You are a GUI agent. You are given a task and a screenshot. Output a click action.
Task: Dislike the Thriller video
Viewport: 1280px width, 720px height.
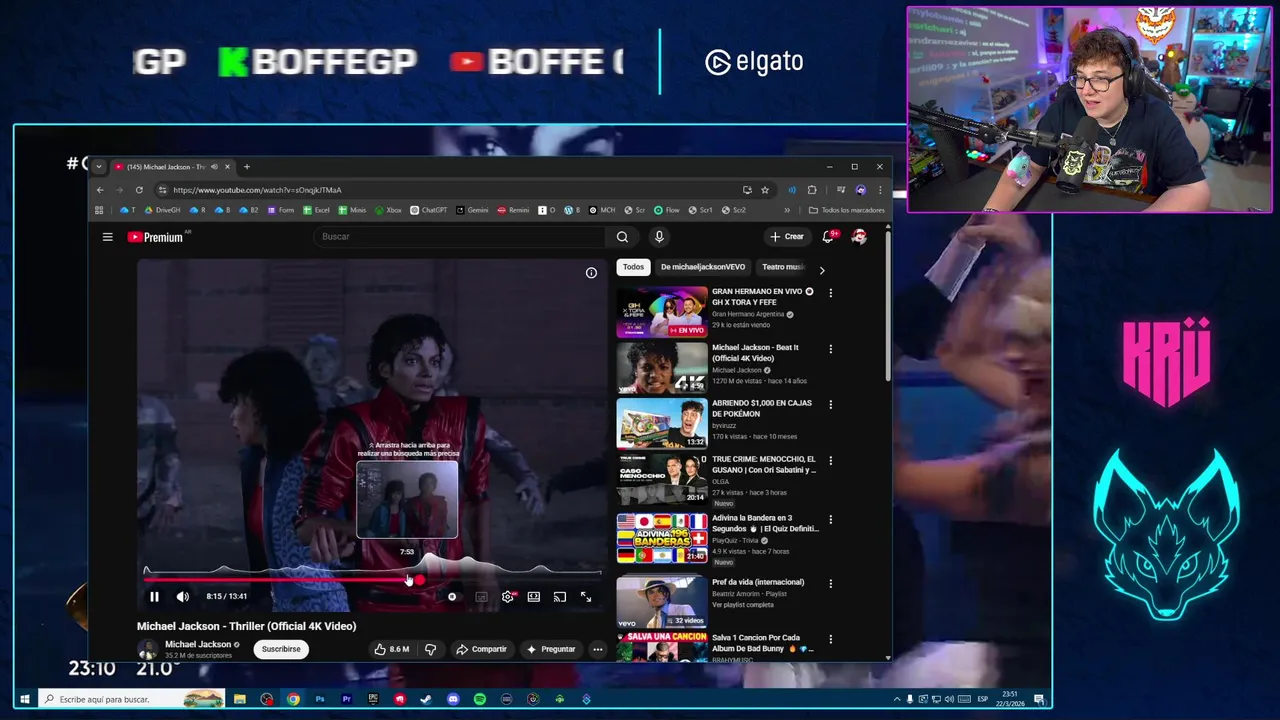tap(431, 649)
